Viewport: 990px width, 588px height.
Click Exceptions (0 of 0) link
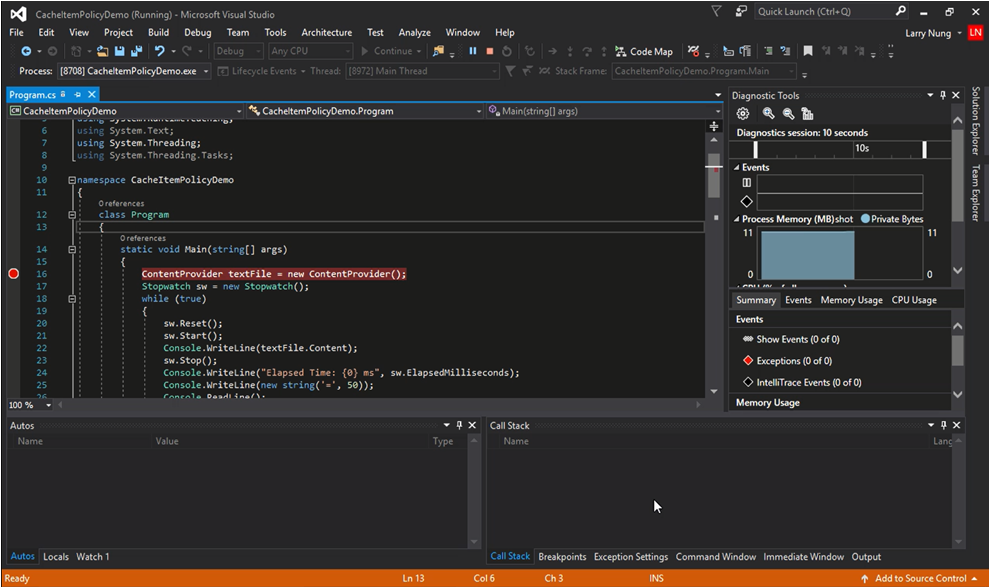(x=794, y=361)
